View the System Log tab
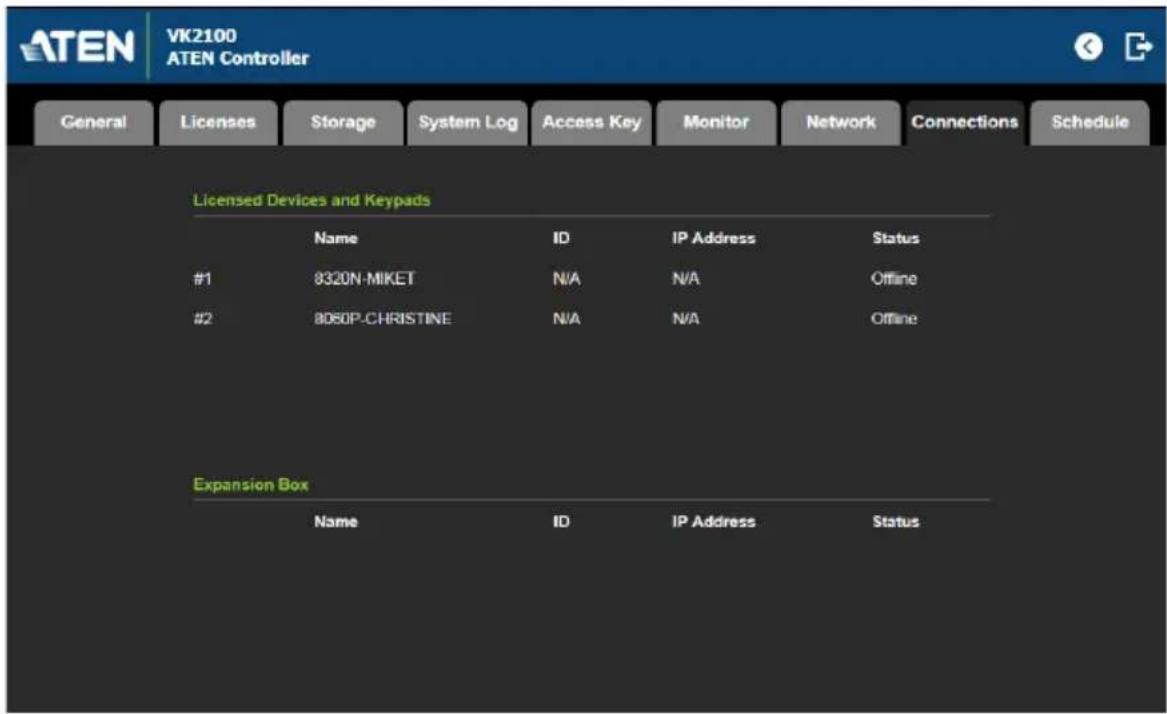Image resolution: width=1167 pixels, height=714 pixels. pos(467,122)
